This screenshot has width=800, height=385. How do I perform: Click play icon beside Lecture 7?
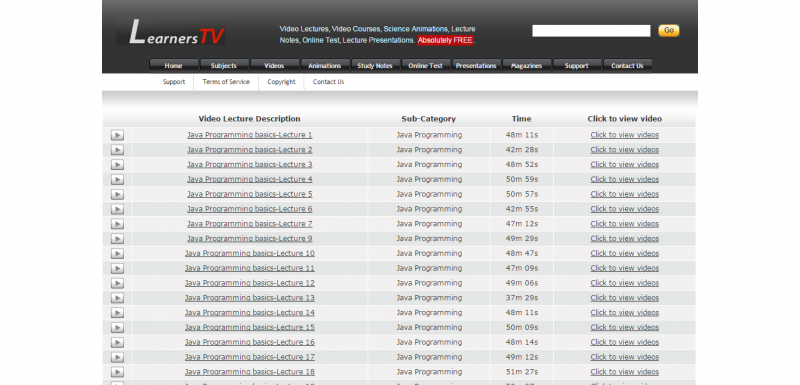[117, 224]
